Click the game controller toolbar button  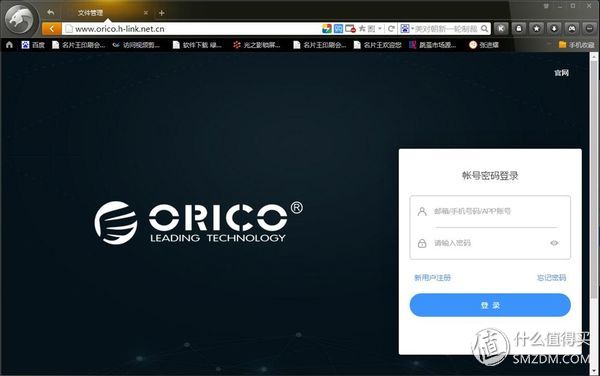coord(572,28)
